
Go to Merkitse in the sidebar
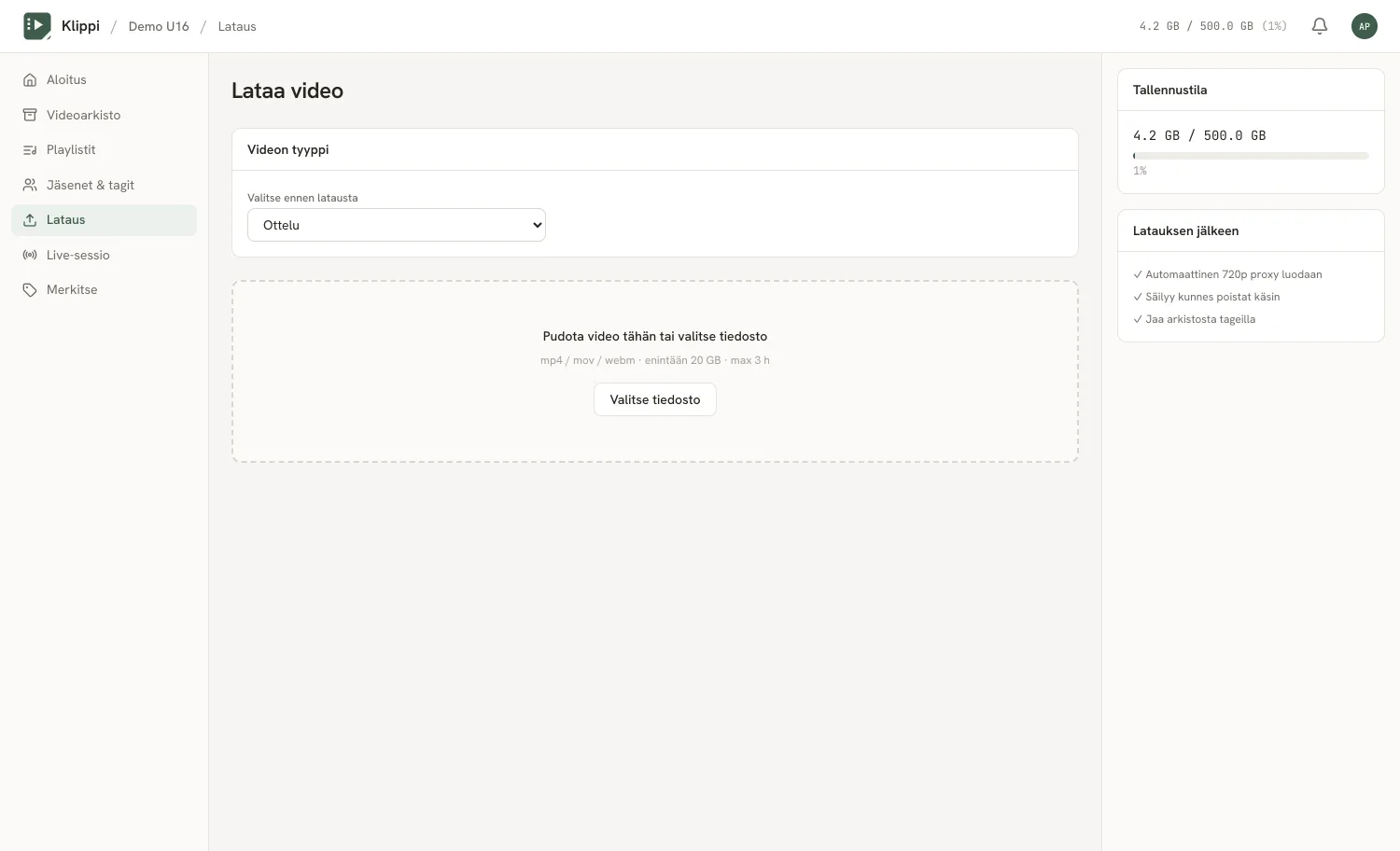point(104,290)
